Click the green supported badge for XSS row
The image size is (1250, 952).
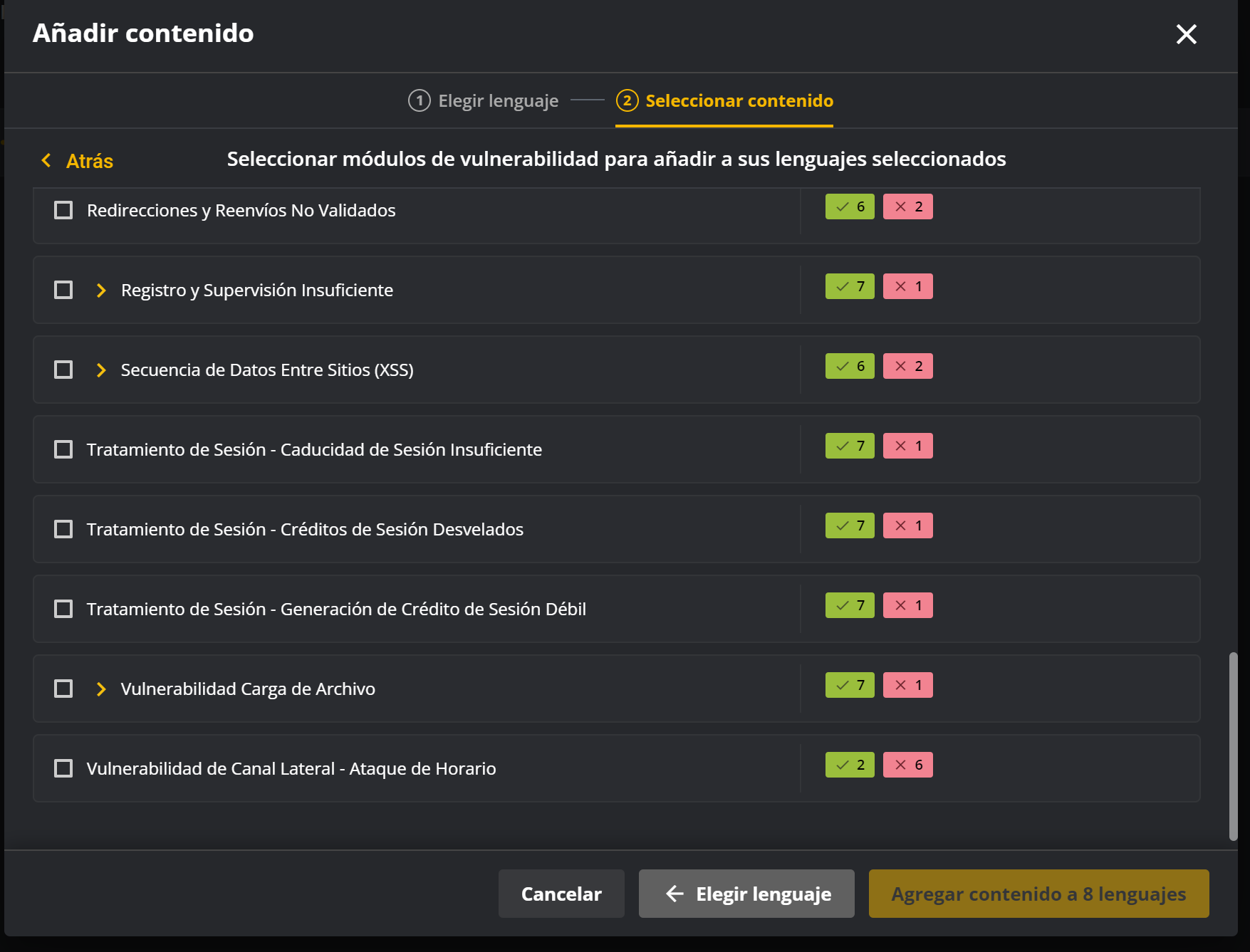(x=850, y=366)
